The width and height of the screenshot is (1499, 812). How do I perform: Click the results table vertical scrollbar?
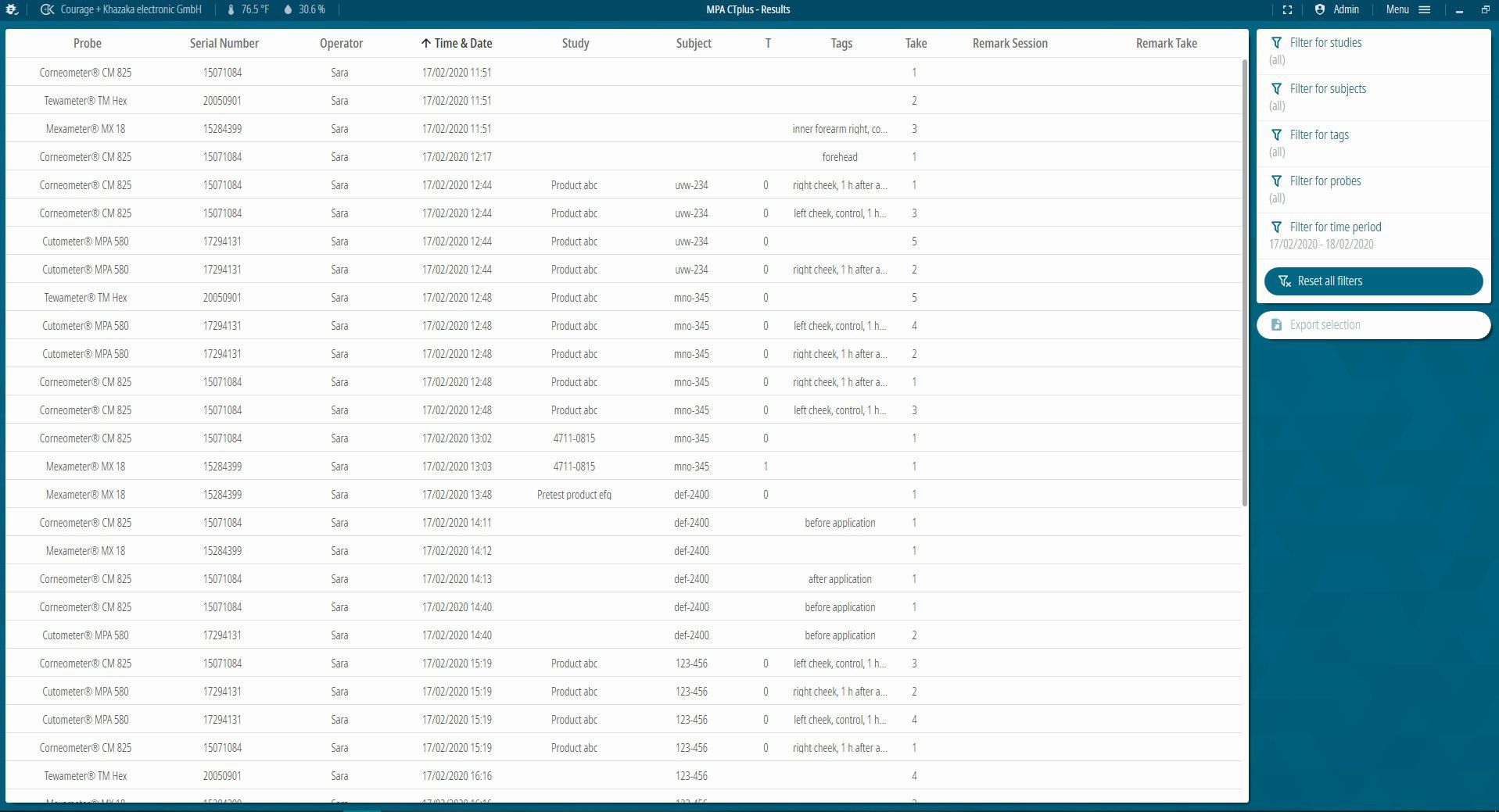(1244, 283)
